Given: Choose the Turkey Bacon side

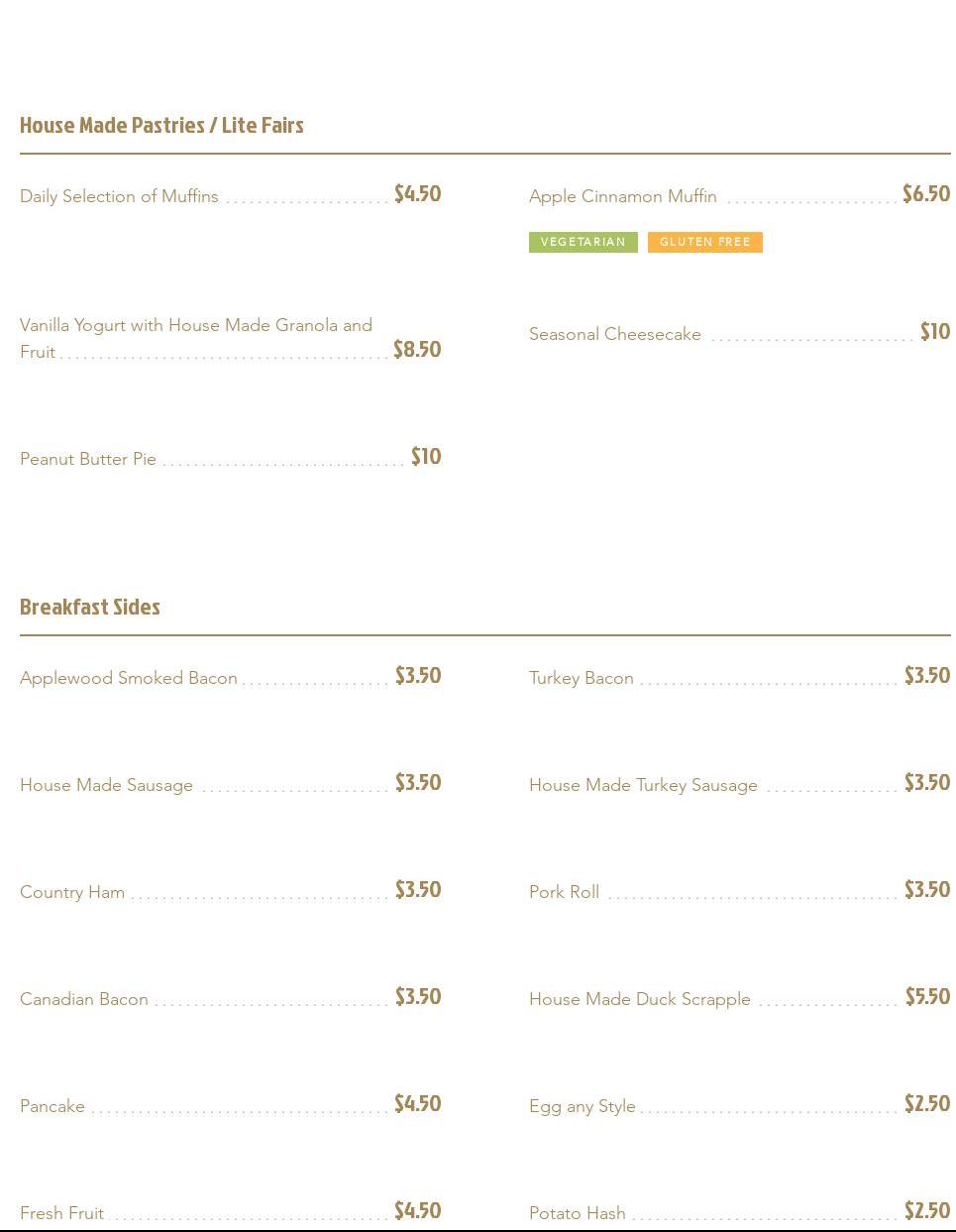Looking at the screenshot, I should tap(581, 678).
